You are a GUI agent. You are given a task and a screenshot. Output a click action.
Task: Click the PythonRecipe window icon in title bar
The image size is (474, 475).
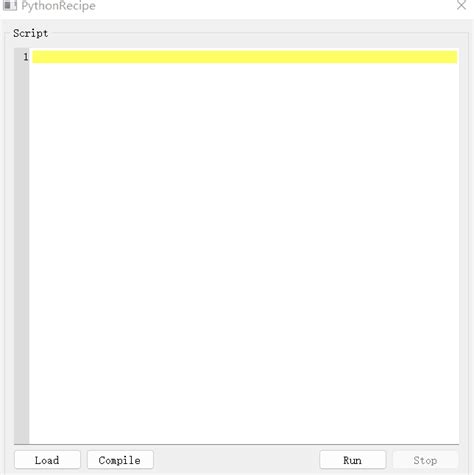(10, 5)
